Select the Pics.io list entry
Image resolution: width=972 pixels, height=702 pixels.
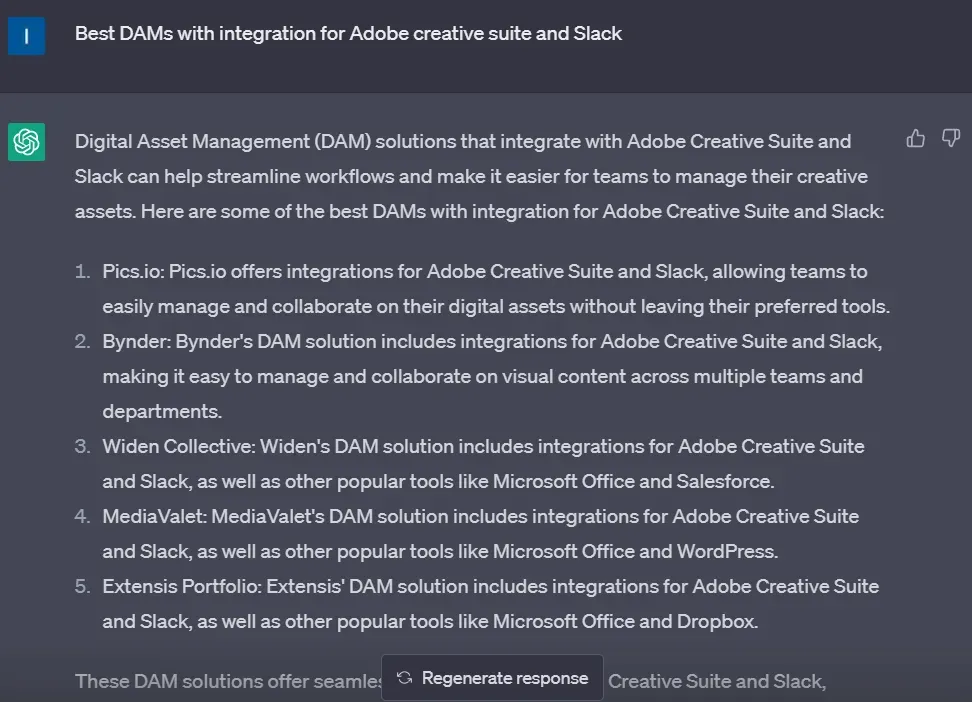(x=495, y=289)
